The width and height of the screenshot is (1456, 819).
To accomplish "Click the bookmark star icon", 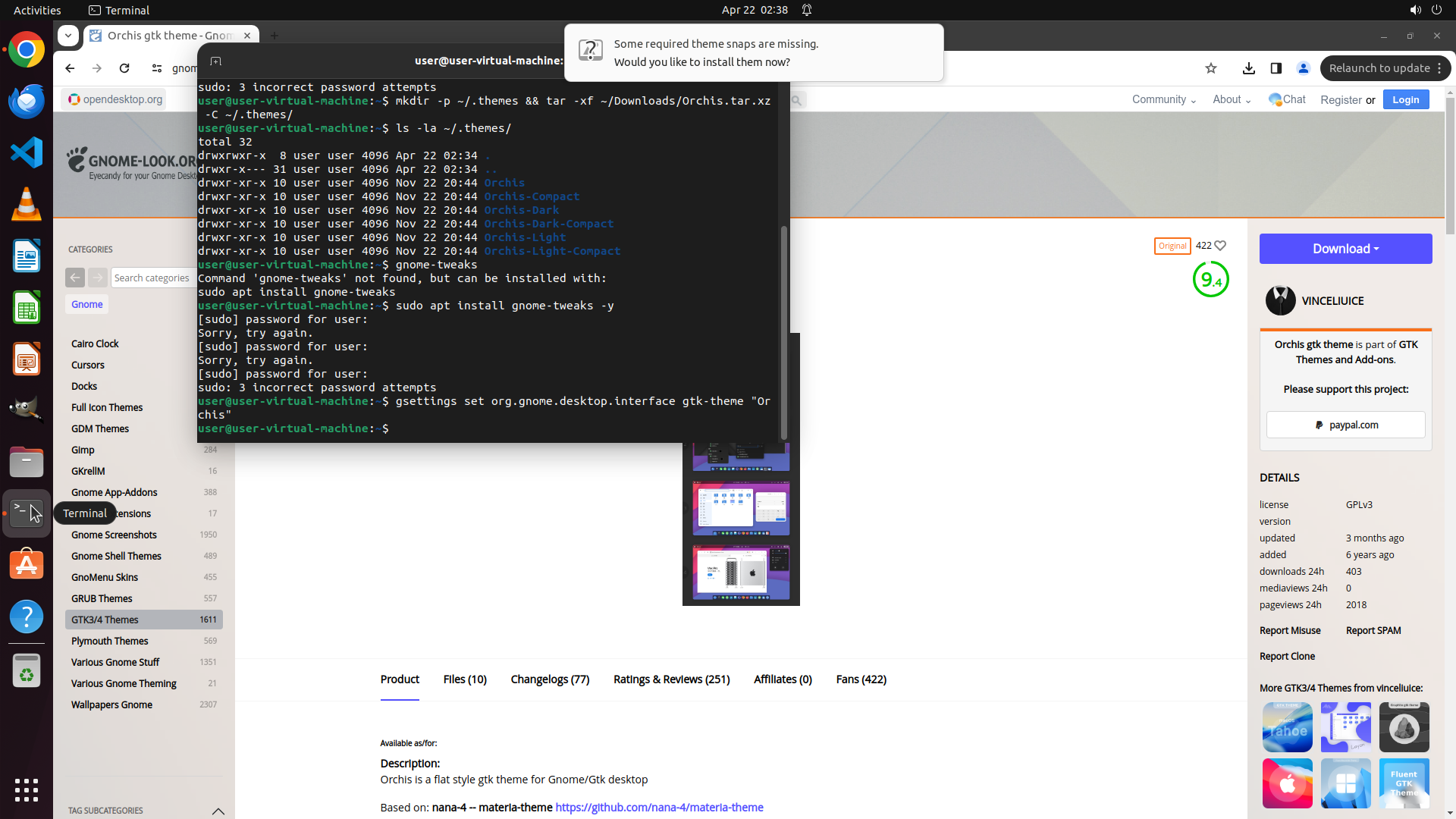I will point(1211,68).
